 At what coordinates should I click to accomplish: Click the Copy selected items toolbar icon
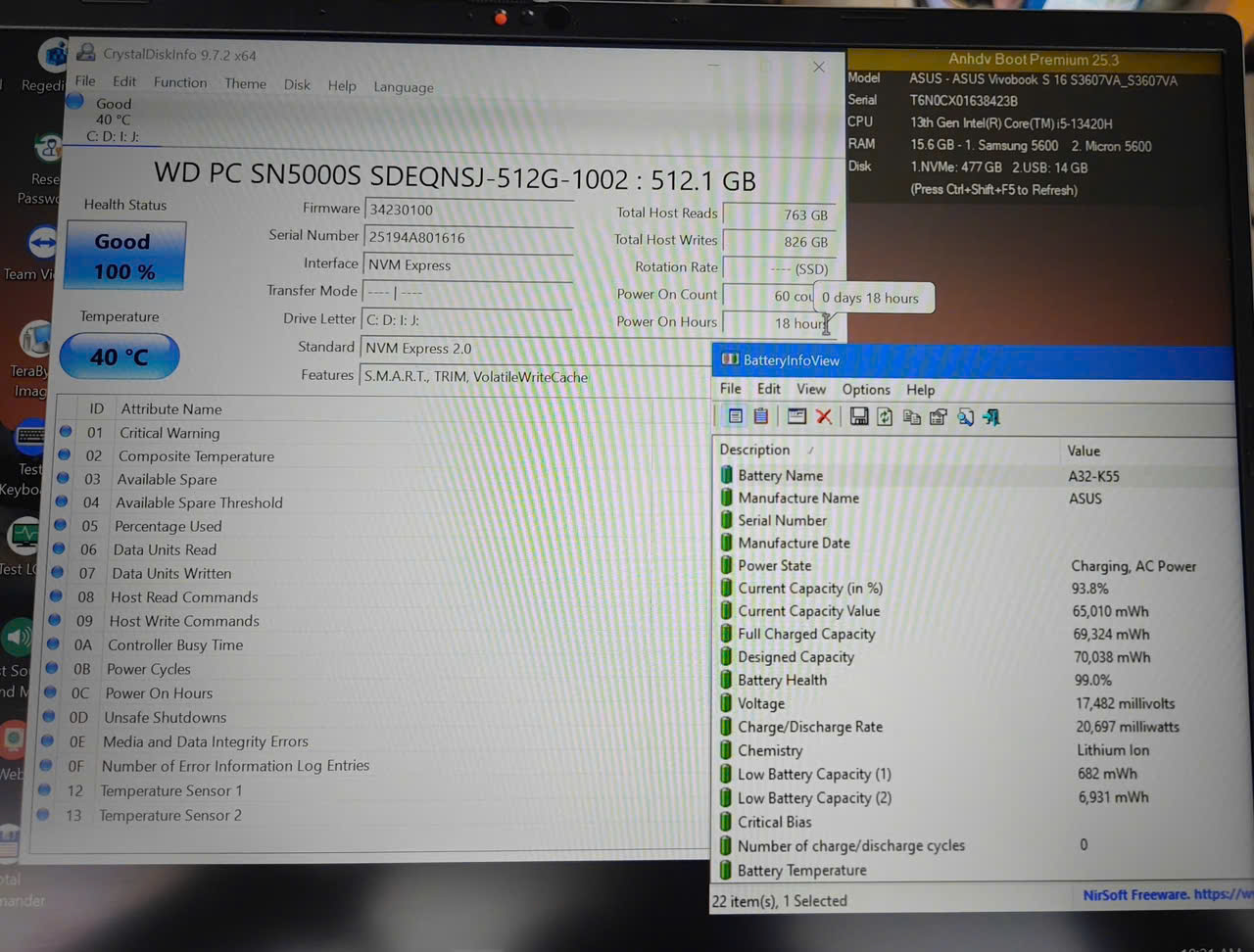(912, 417)
